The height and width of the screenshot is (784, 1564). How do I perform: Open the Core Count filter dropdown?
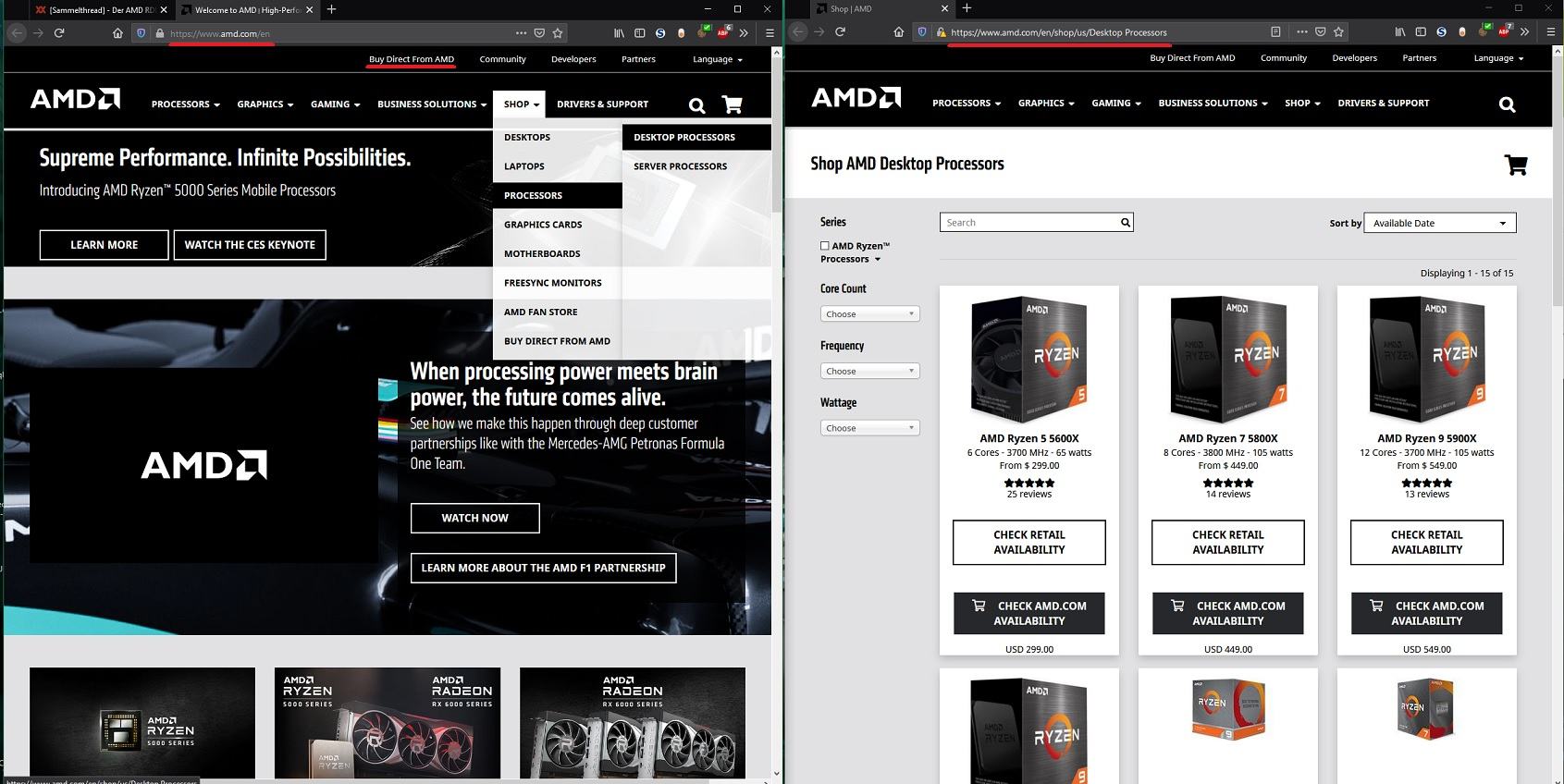coord(869,314)
